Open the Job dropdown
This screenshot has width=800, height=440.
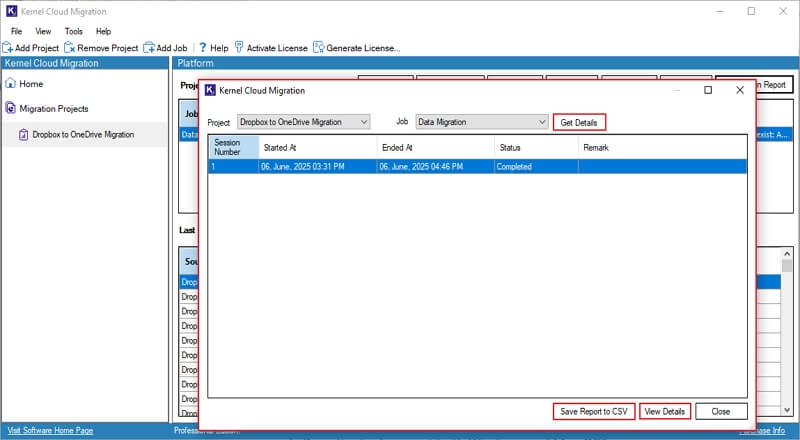point(482,122)
